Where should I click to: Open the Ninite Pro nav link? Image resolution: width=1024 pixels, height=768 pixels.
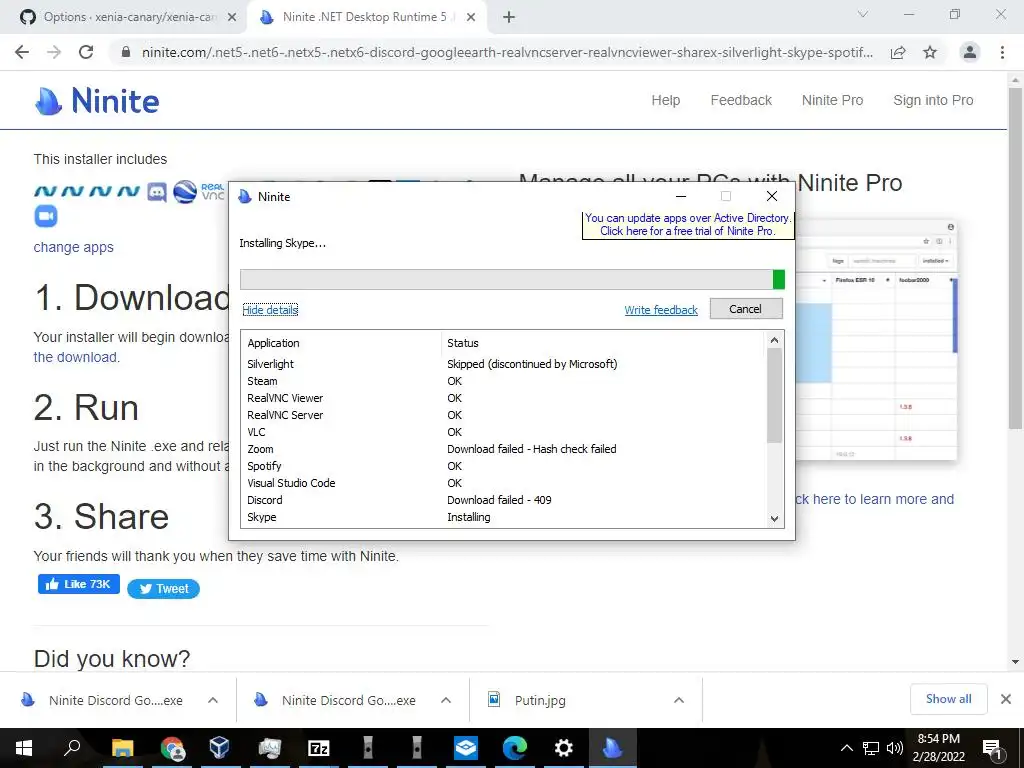pyautogui.click(x=833, y=100)
